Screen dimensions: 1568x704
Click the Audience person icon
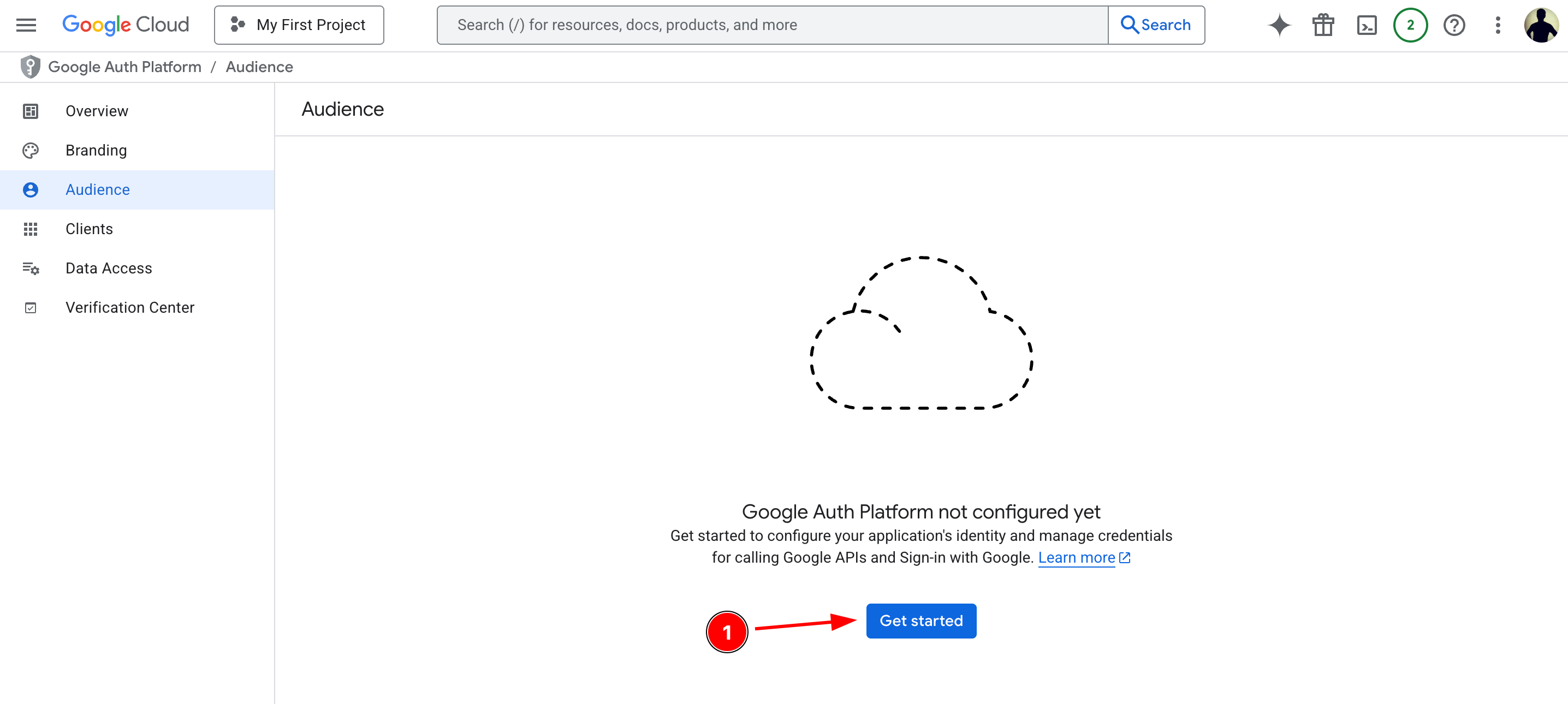point(31,190)
